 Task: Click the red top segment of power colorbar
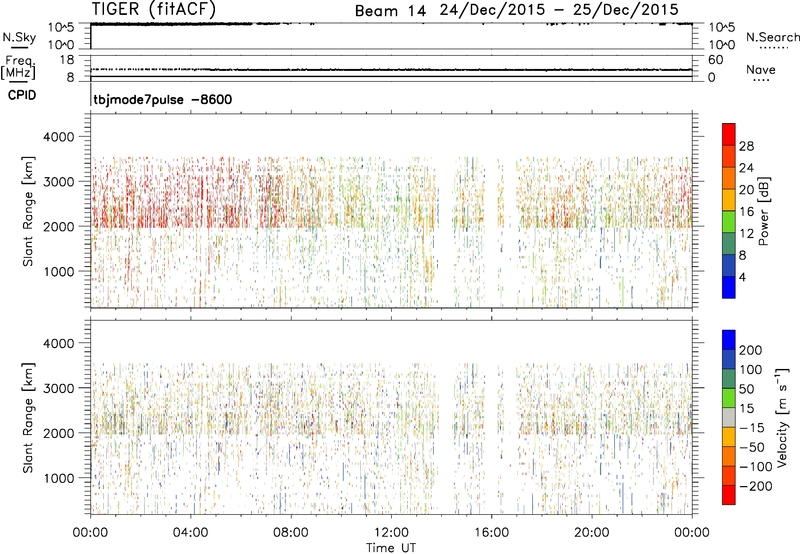[x=729, y=134]
